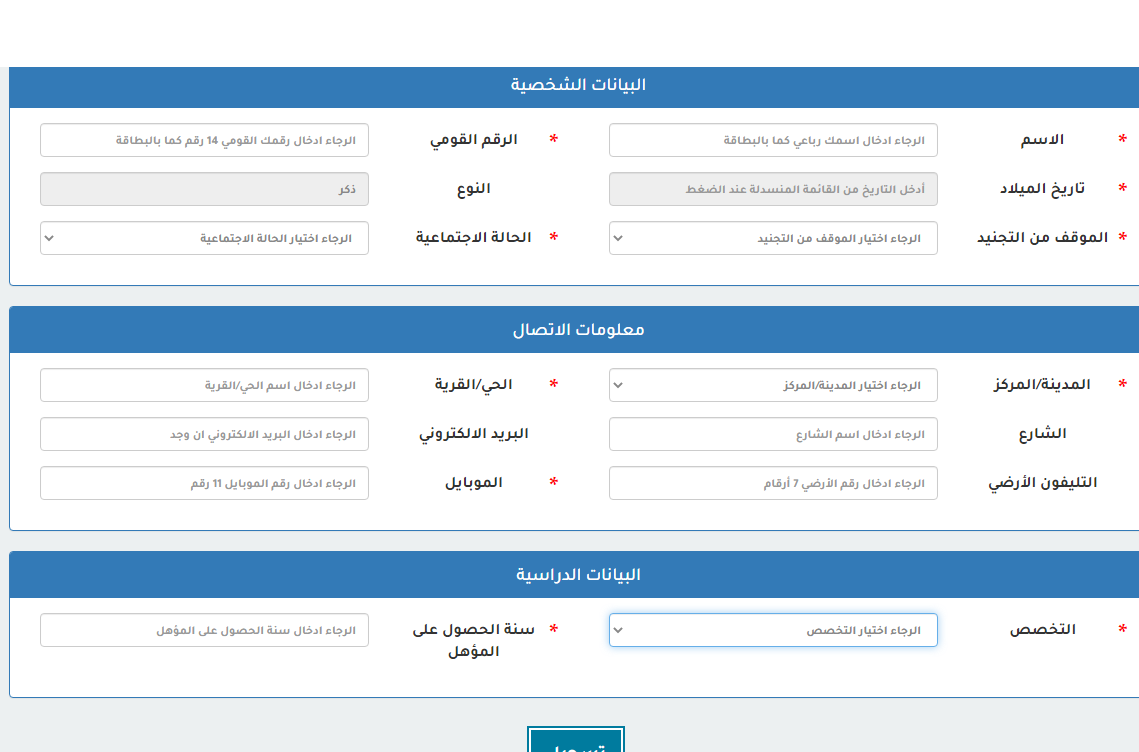This screenshot has width=1139, height=752.
Task: Click the البريد الالكتروني label text
Action: click(x=474, y=434)
